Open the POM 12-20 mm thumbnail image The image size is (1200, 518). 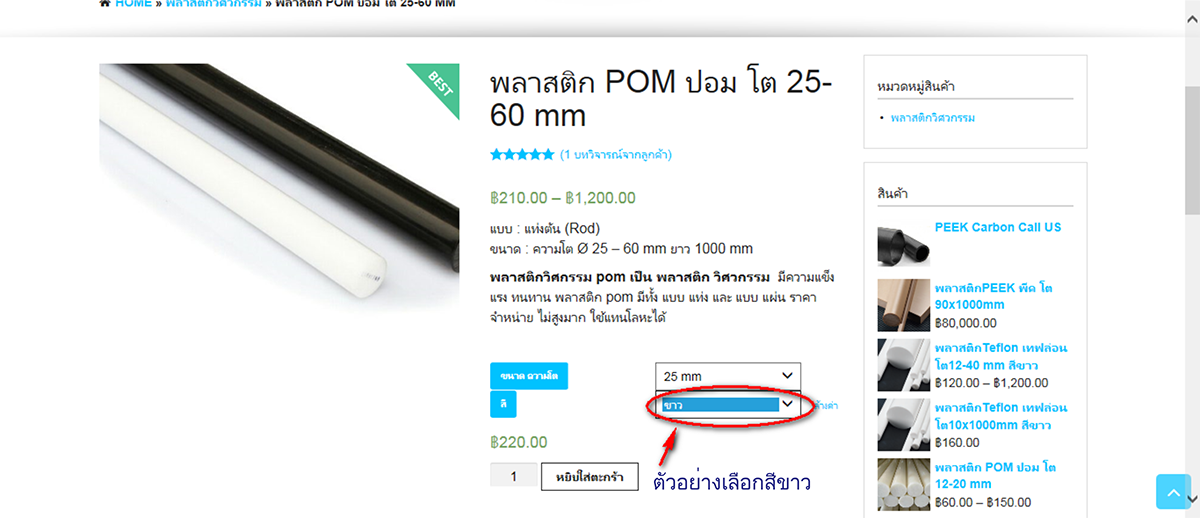click(903, 485)
